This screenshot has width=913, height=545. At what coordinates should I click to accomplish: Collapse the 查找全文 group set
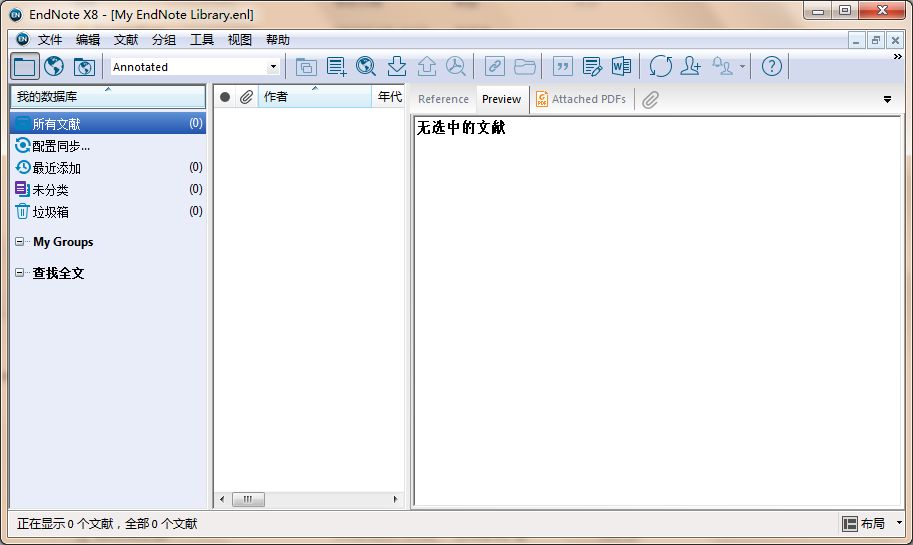click(19, 272)
